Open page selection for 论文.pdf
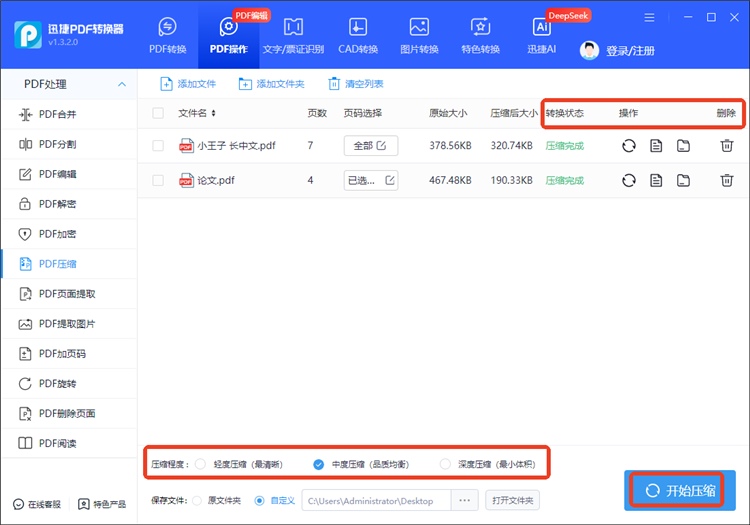The image size is (750, 525). (x=370, y=181)
